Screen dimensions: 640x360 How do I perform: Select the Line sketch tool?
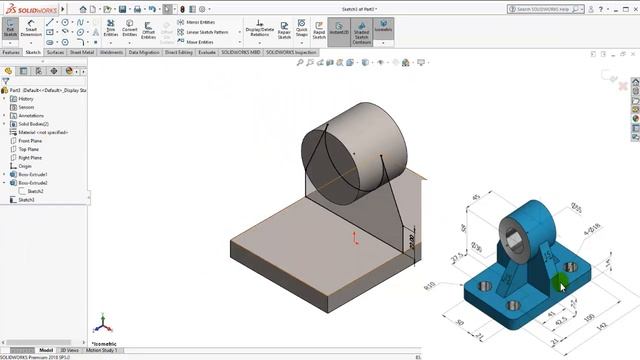click(x=50, y=22)
